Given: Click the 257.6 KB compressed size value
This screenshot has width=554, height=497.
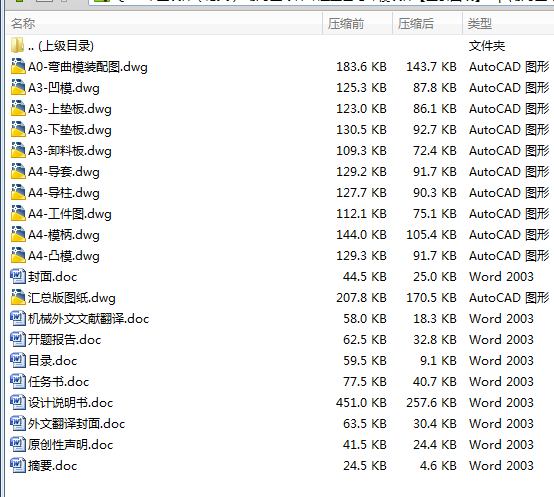Looking at the screenshot, I should click(x=431, y=403).
